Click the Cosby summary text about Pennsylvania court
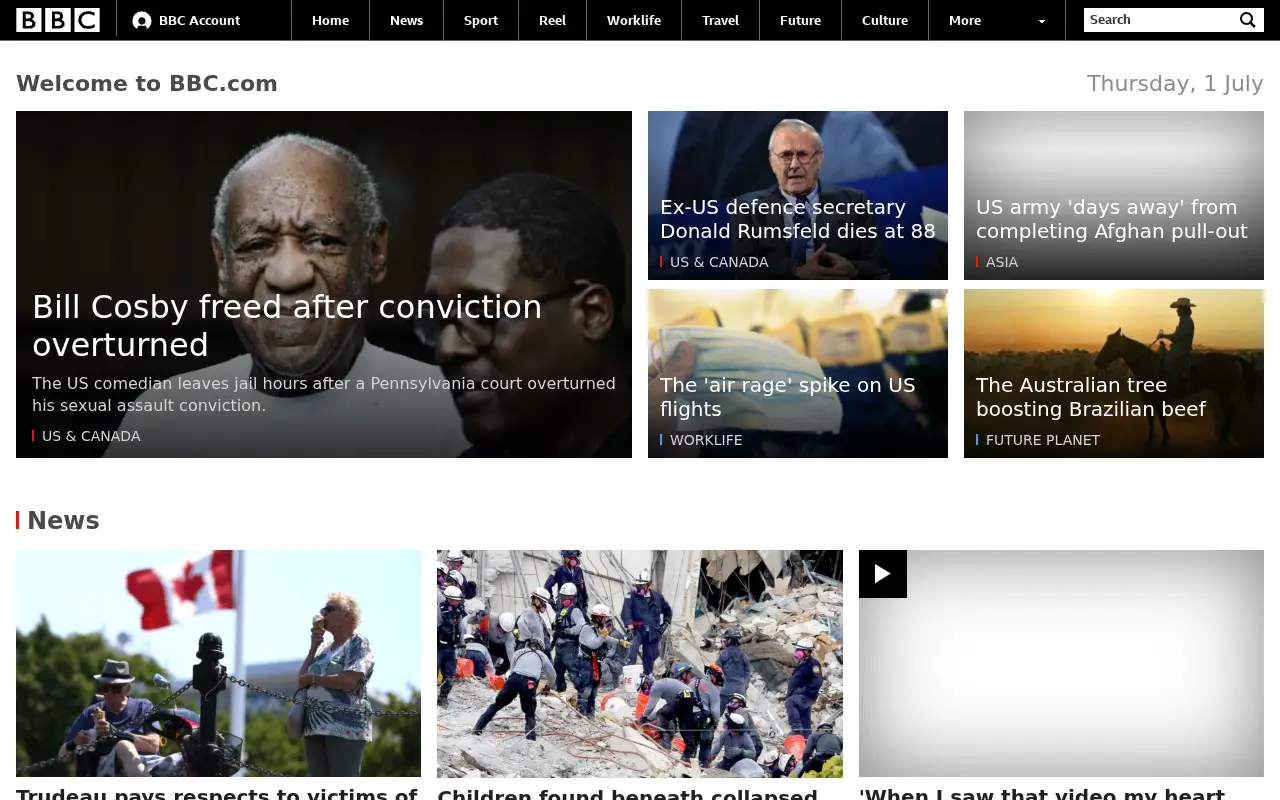This screenshot has width=1280, height=800. point(324,394)
